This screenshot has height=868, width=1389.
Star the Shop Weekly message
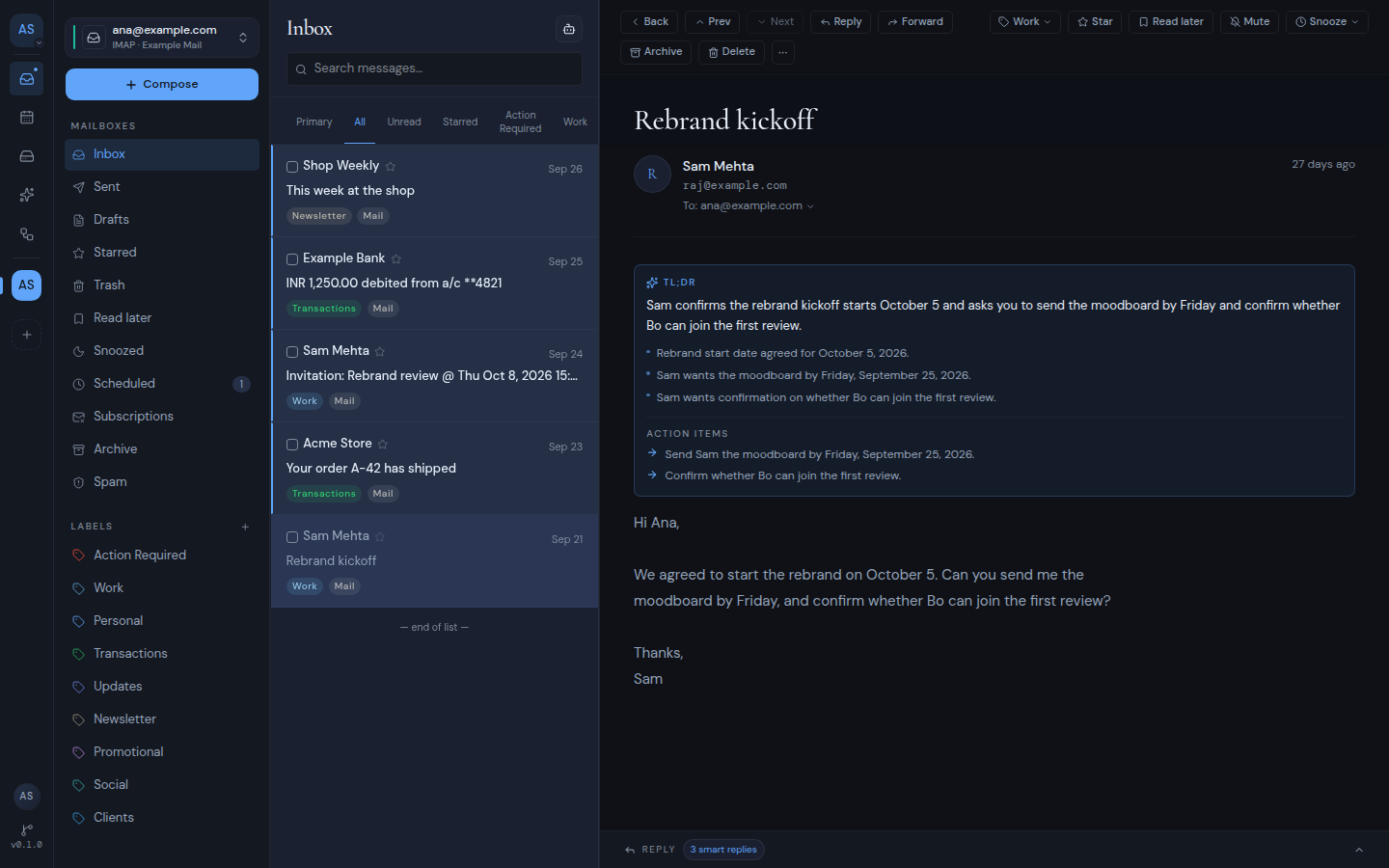(x=391, y=167)
